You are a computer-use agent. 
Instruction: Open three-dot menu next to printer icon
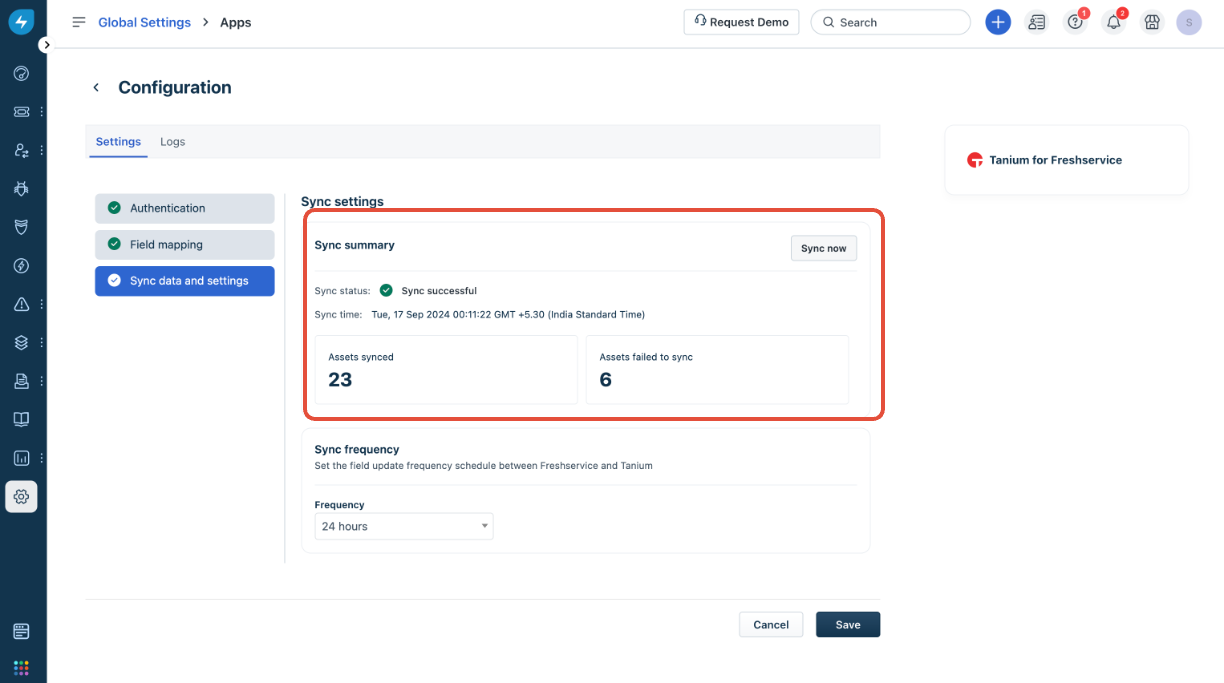[x=41, y=381]
